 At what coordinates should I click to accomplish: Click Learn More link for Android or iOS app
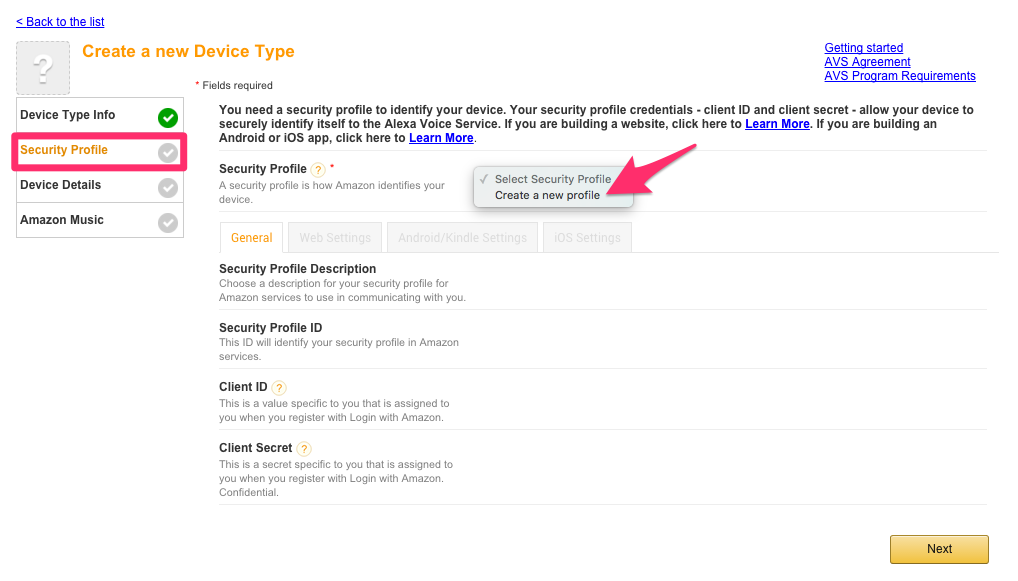[441, 138]
